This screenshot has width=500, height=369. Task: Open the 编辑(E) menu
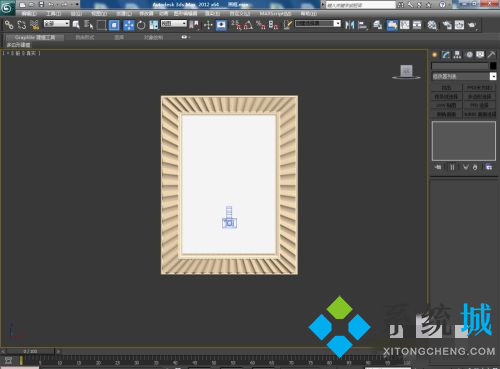(29, 14)
